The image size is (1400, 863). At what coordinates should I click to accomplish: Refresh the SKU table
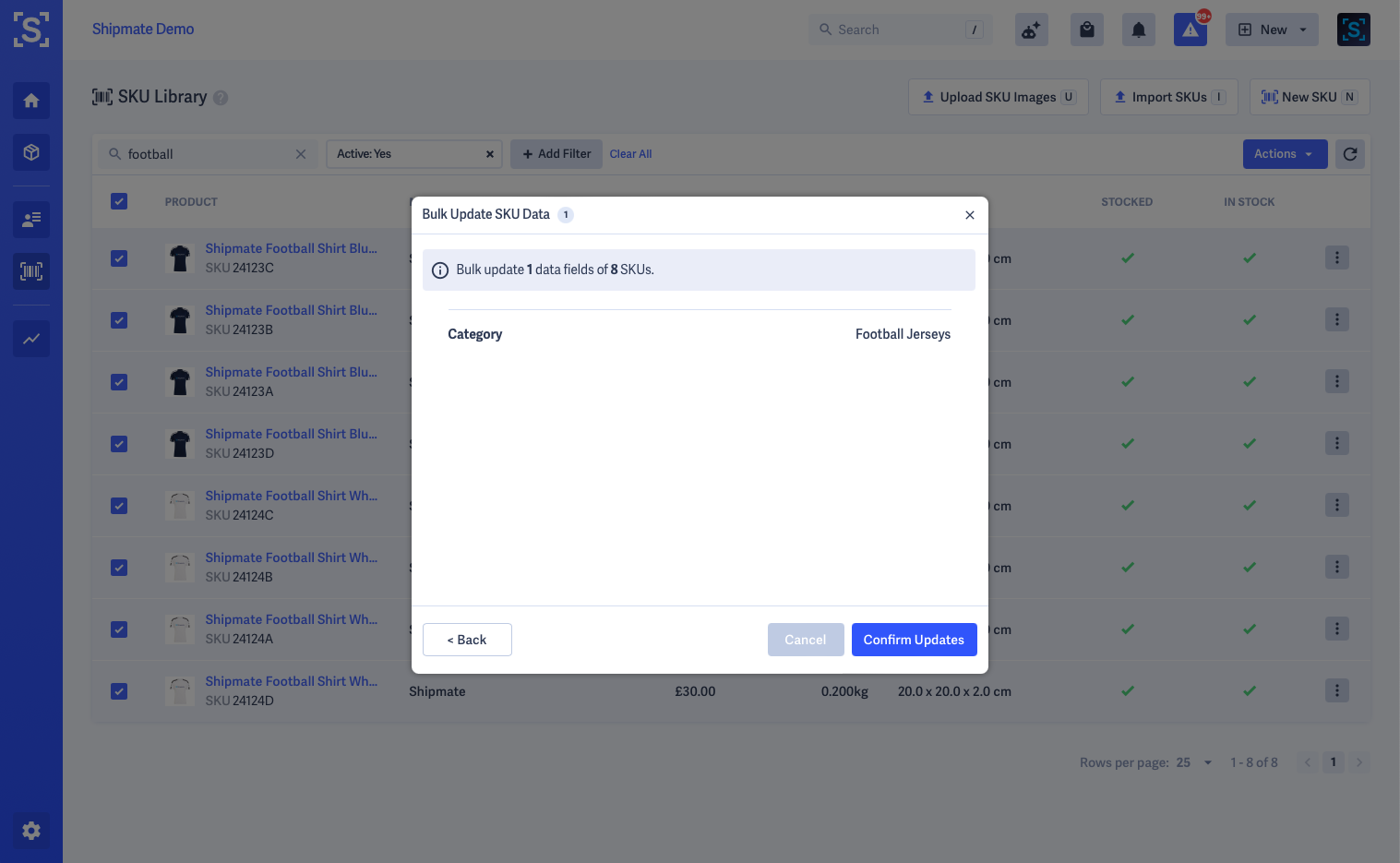1350,154
